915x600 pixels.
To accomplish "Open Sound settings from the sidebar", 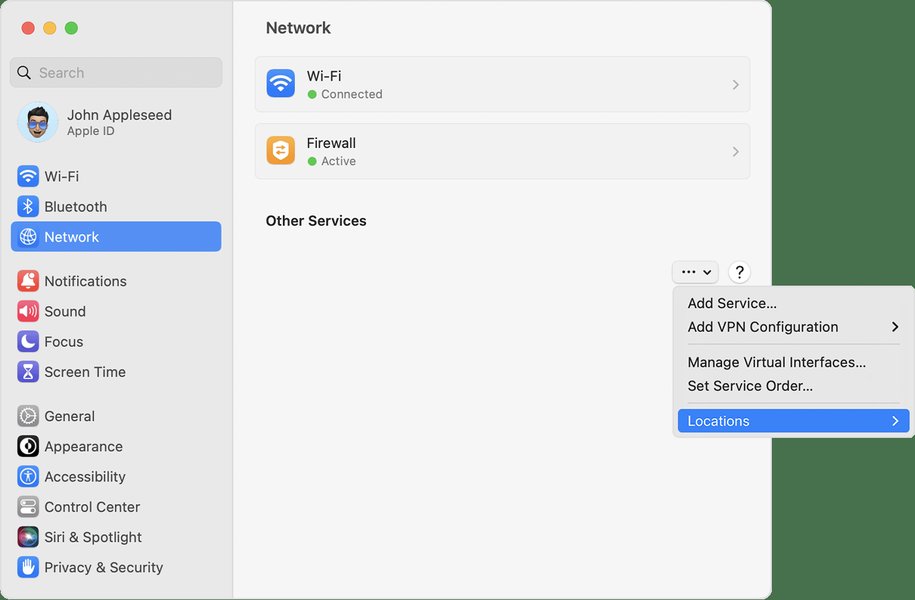I will pos(65,311).
